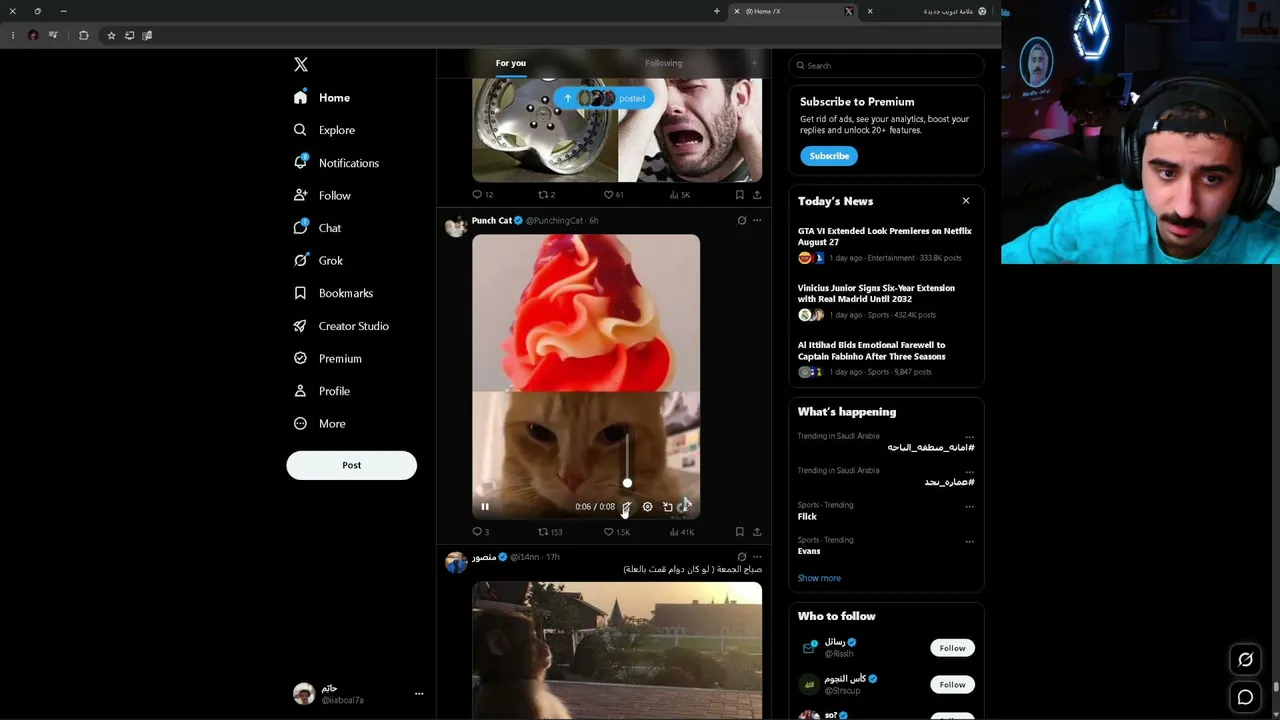Close the Today's News panel

[x=966, y=201]
